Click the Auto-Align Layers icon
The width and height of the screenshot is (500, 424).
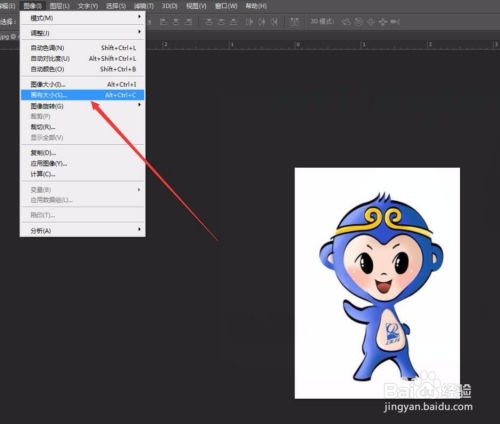click(294, 22)
